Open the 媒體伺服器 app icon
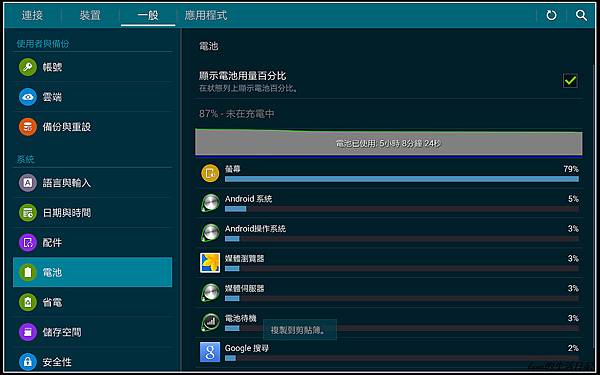600x375 pixels. (210, 292)
